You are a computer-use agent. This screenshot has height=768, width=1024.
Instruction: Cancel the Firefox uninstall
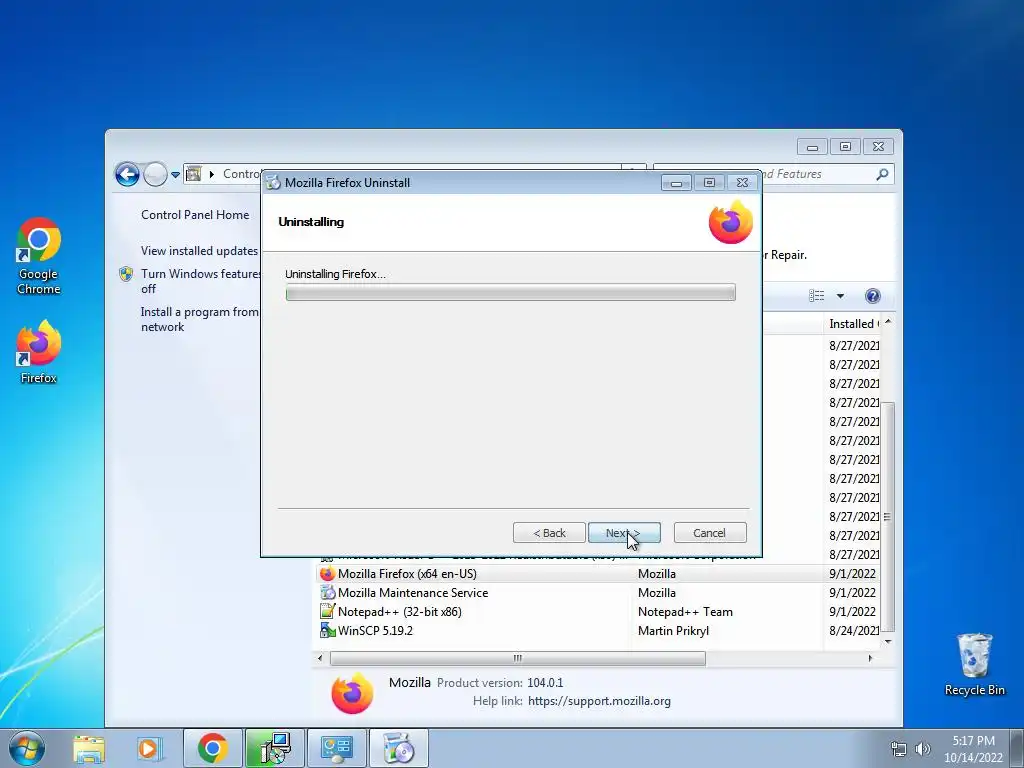point(710,533)
